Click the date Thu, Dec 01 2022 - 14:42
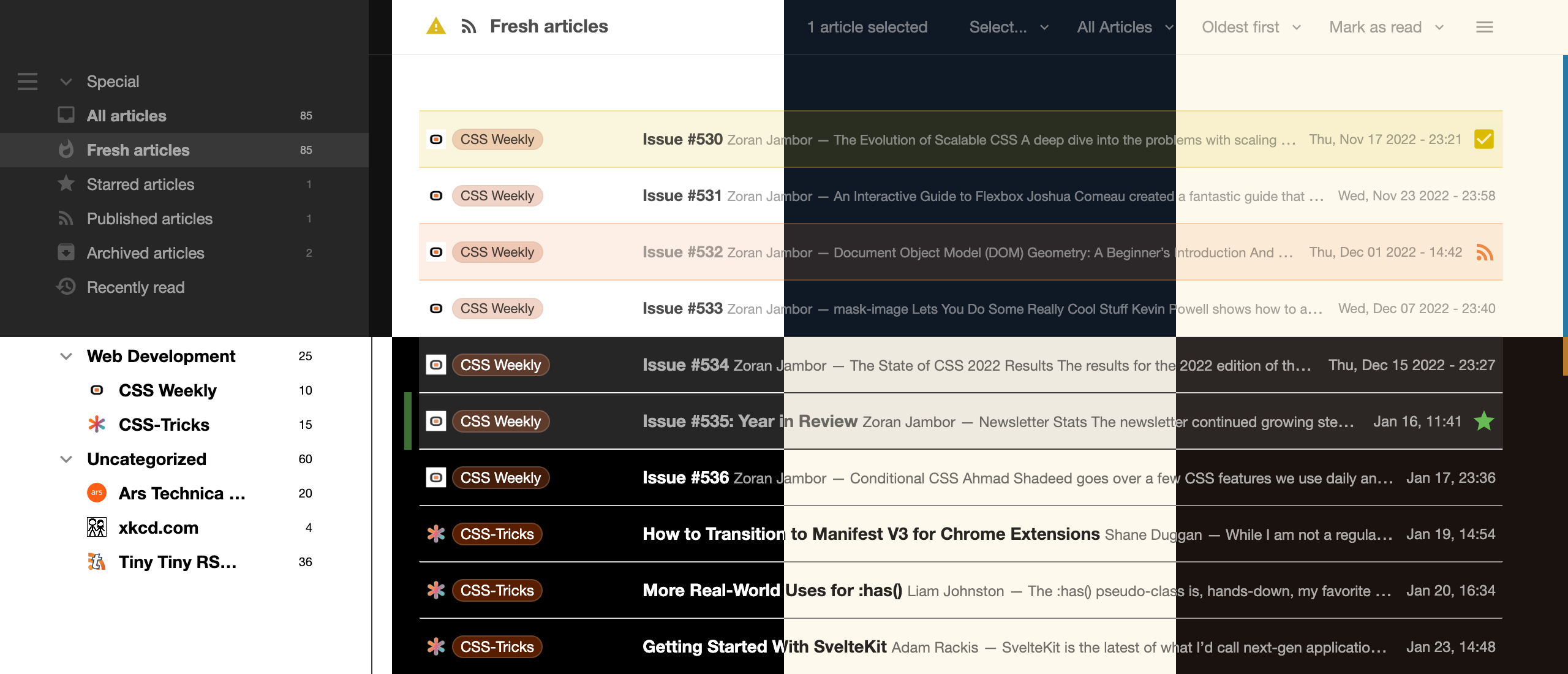Screen dimensions: 1568x674 (1385, 252)
